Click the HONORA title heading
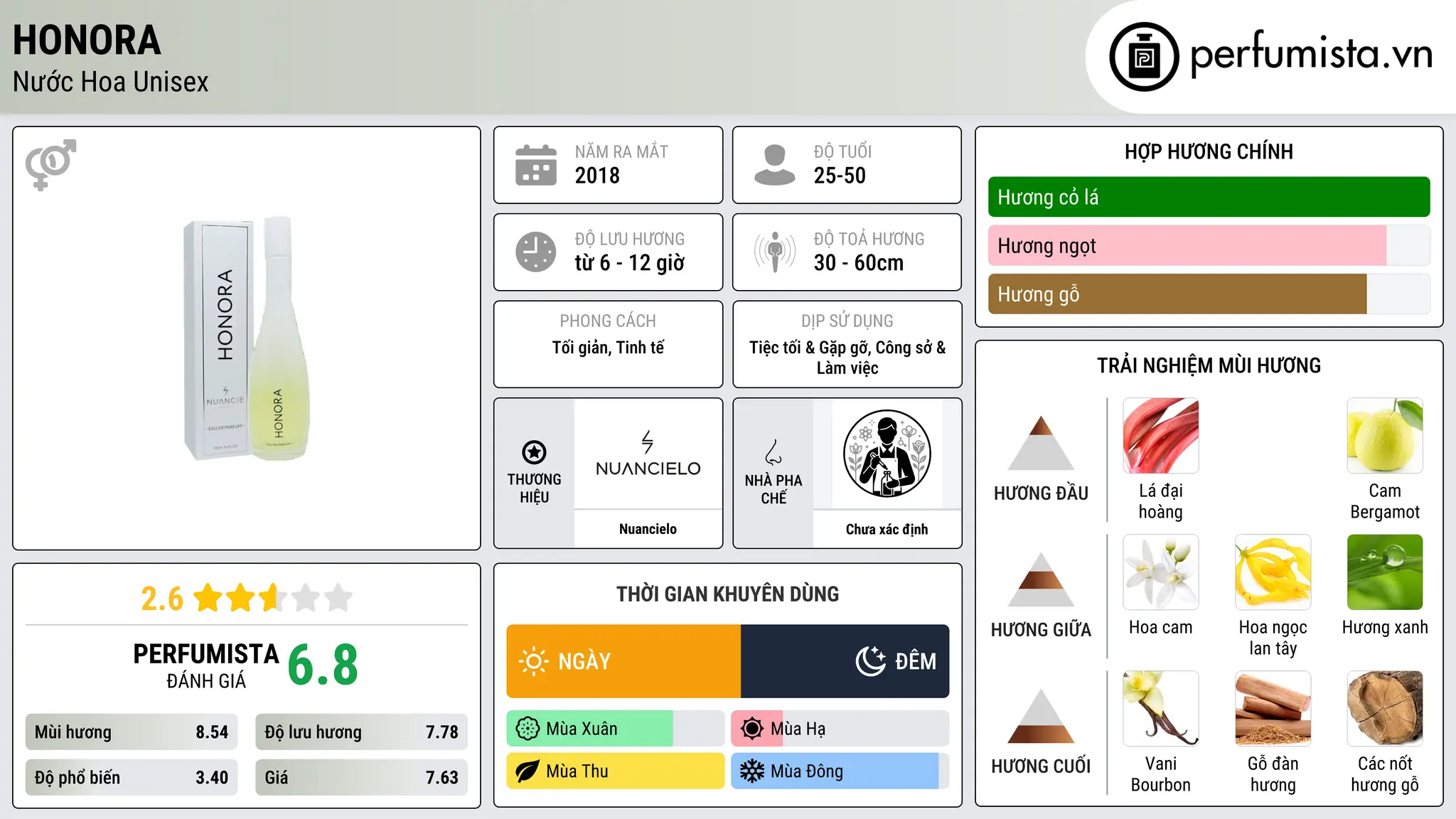Screen dimensions: 1456x819 click(87, 40)
